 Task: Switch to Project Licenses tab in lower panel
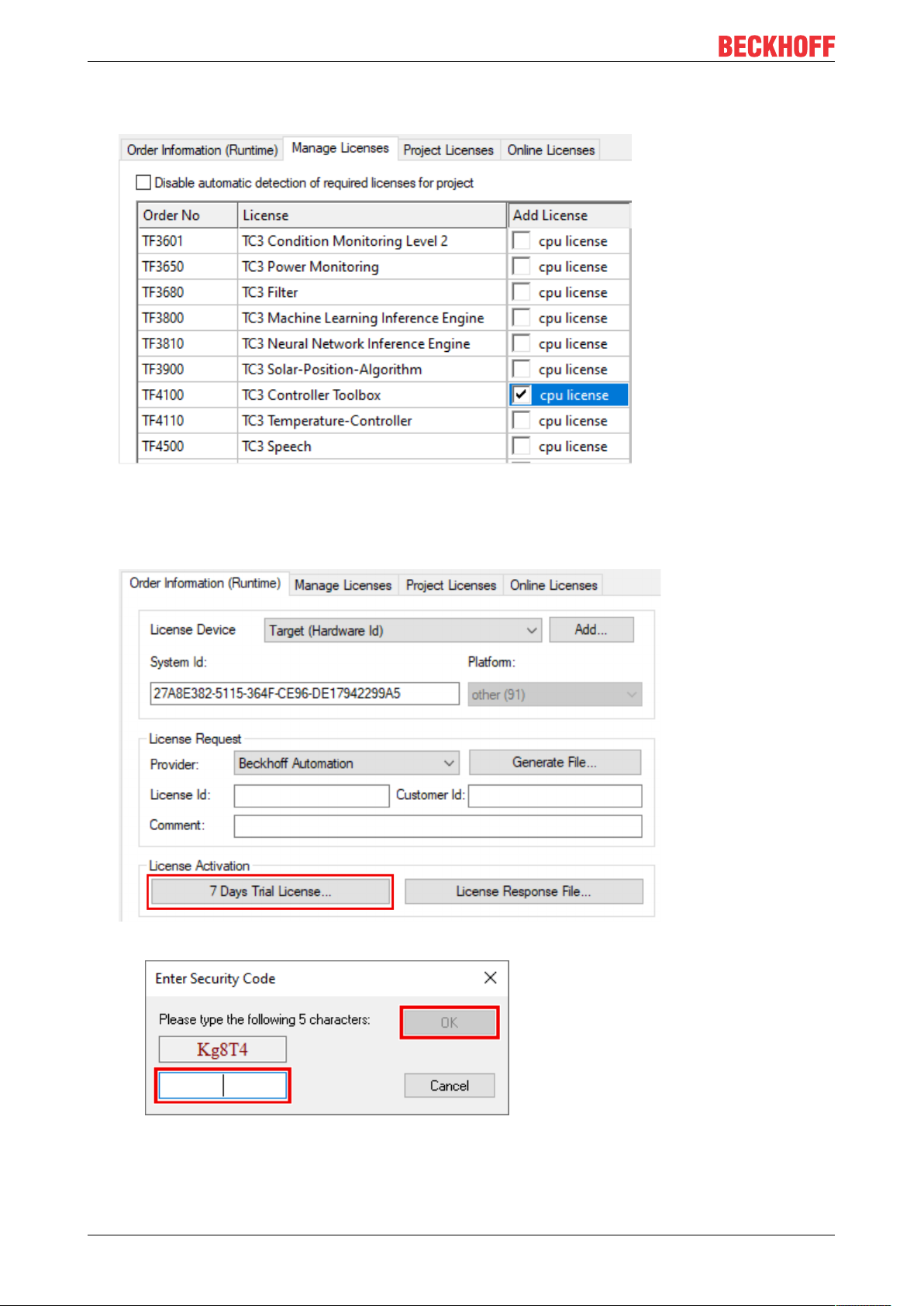pos(451,585)
